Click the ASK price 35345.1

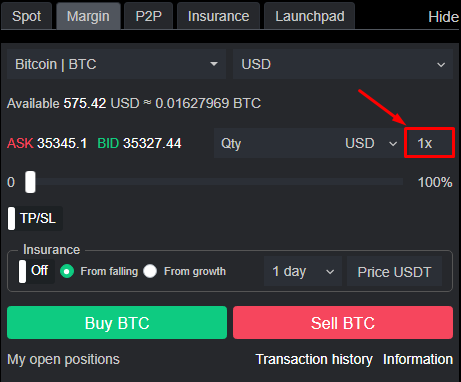pyautogui.click(x=62, y=143)
